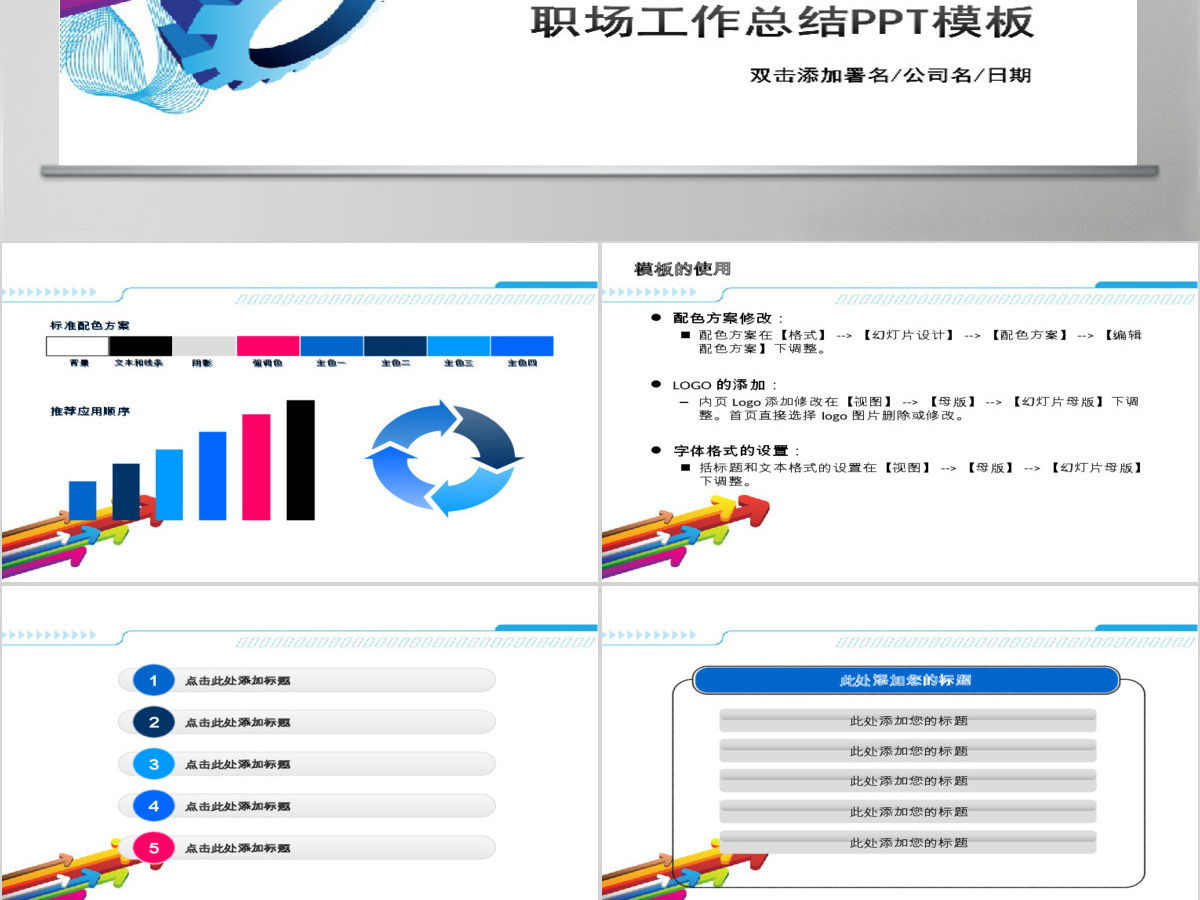Click light blue numbered circle 3
Image resolution: width=1200 pixels, height=900 pixels.
pos(153,764)
